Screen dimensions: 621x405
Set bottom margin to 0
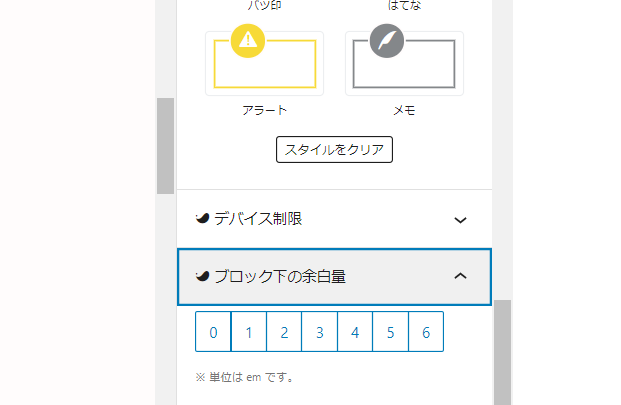click(x=213, y=332)
